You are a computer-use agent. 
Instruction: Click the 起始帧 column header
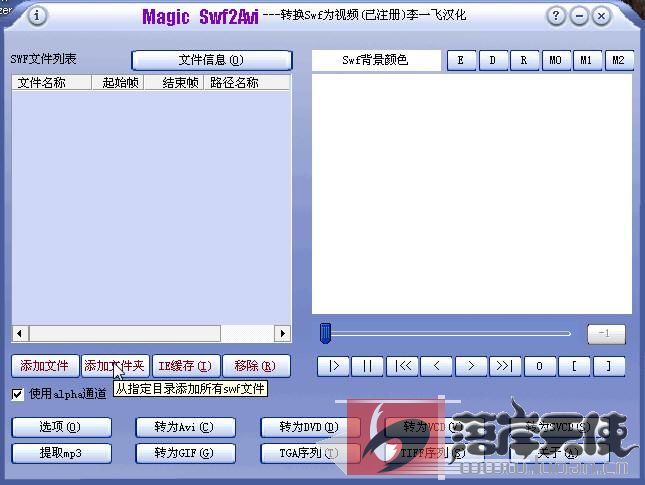point(118,83)
